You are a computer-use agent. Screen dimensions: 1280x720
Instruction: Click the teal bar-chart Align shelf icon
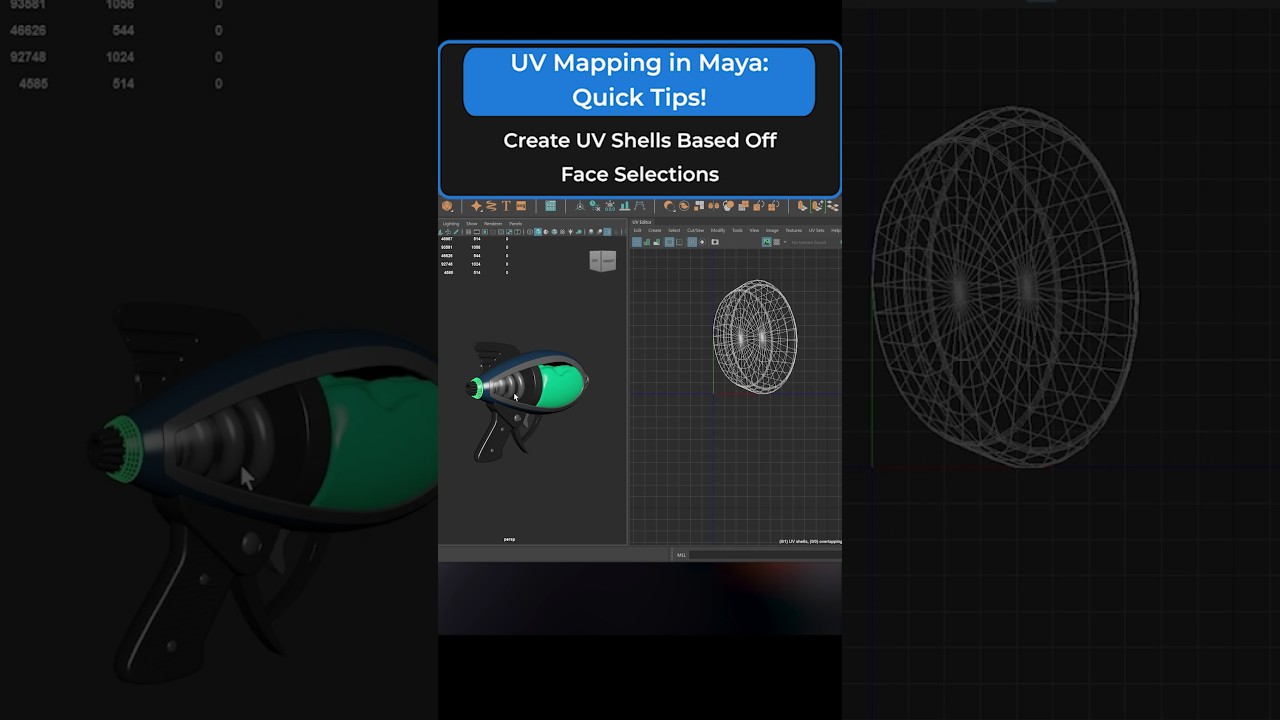(x=625, y=206)
